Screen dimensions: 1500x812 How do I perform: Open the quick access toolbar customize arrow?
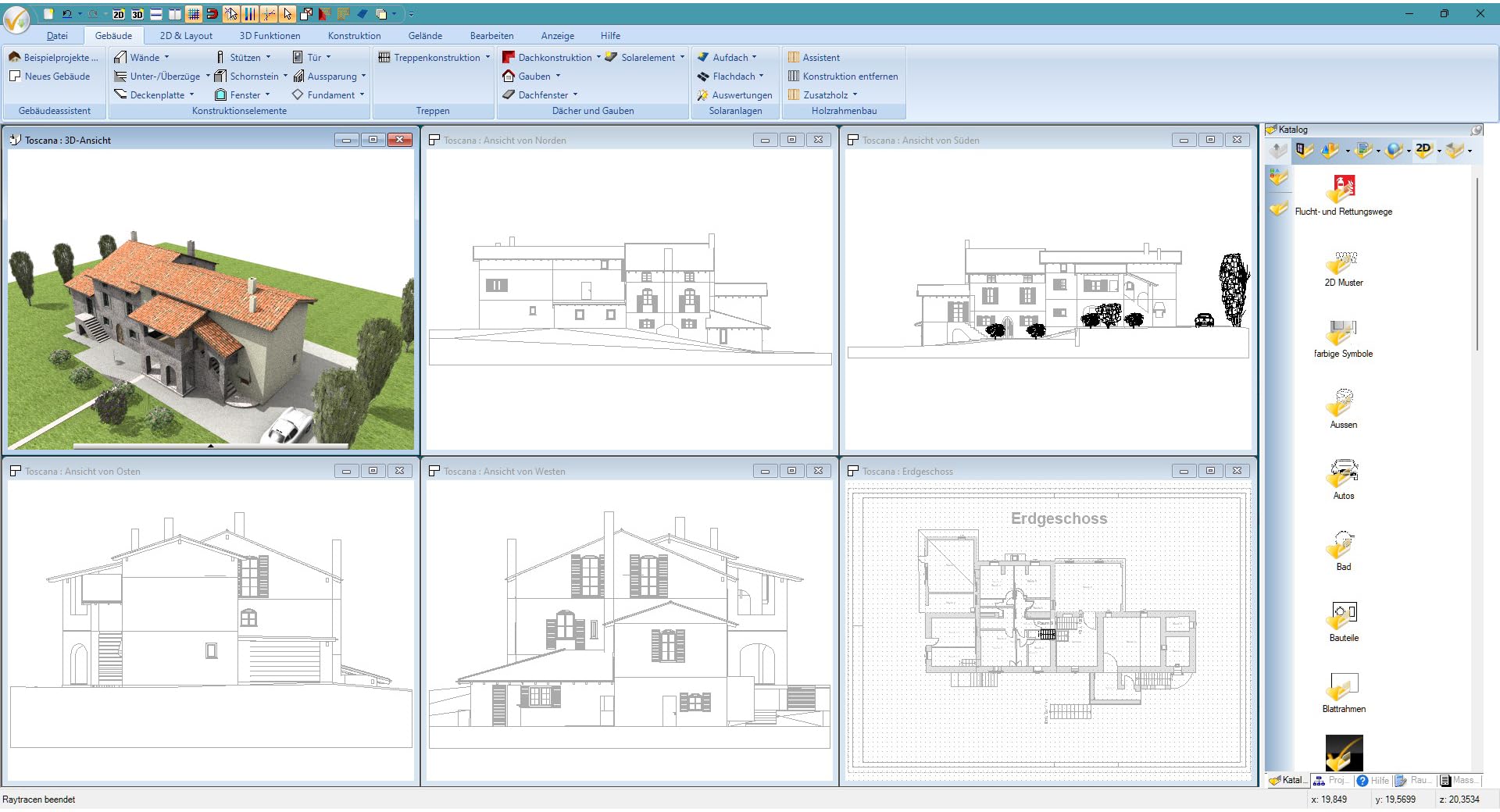pyautogui.click(x=411, y=14)
